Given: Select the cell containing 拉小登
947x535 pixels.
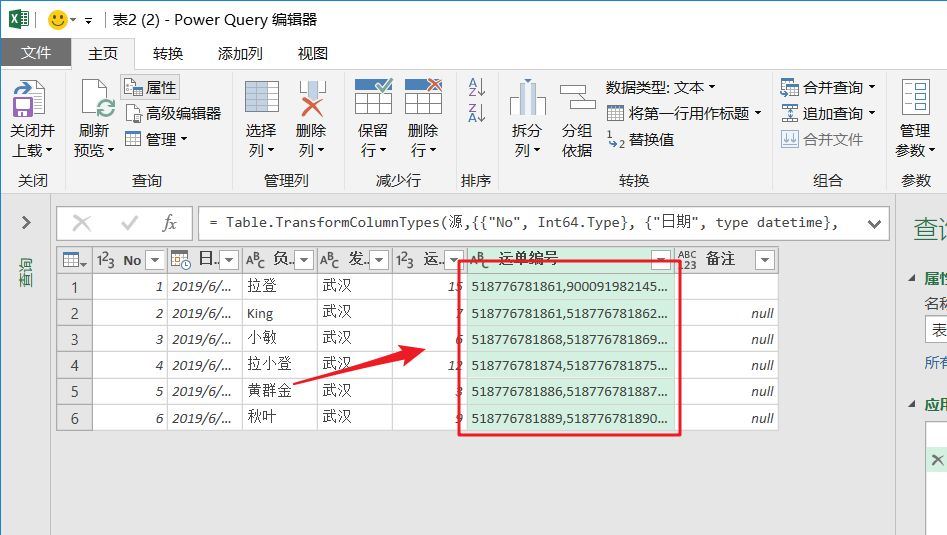Looking at the screenshot, I should click(280, 365).
